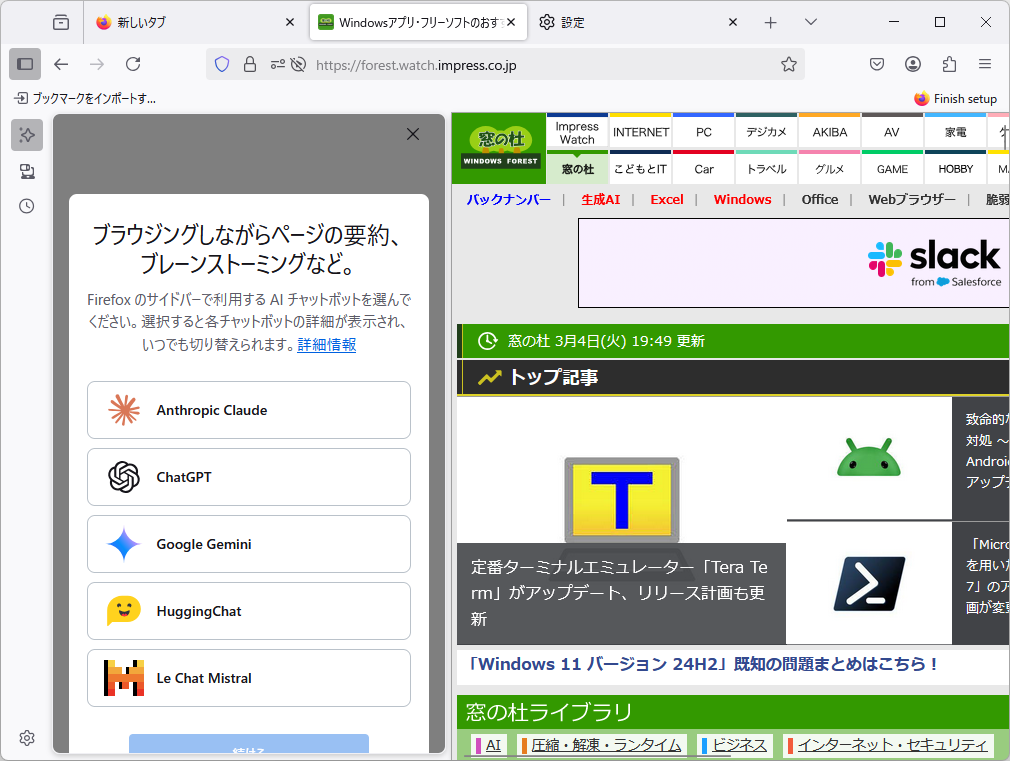
Task: Select ChatGPT as the chatbot
Action: (x=248, y=477)
